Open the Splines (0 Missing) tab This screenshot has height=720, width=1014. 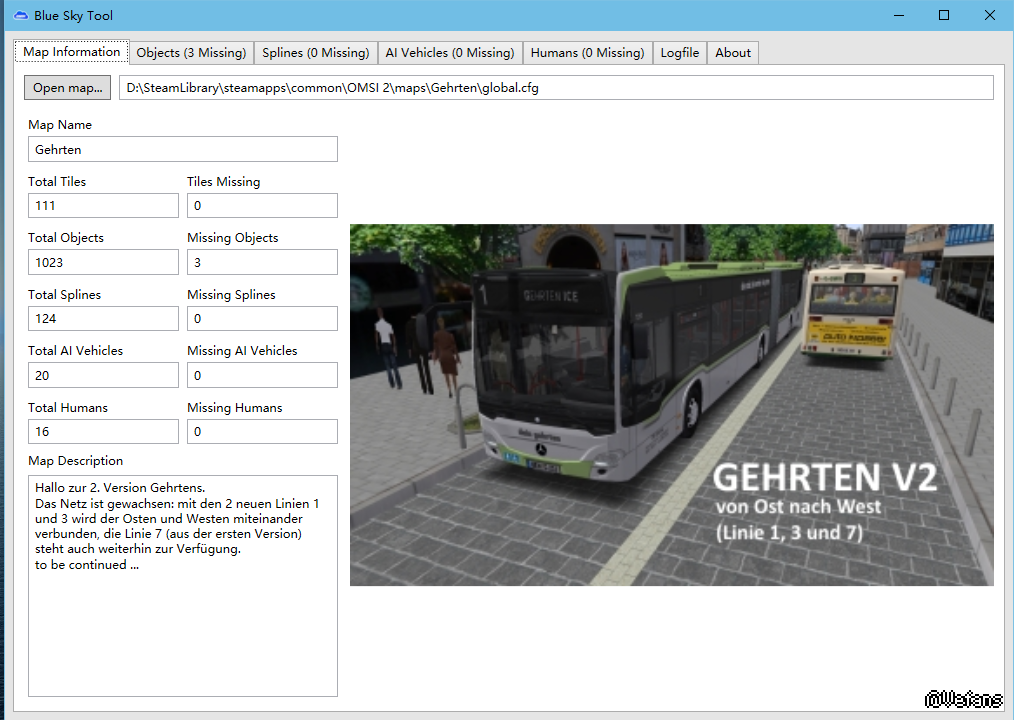(x=315, y=53)
